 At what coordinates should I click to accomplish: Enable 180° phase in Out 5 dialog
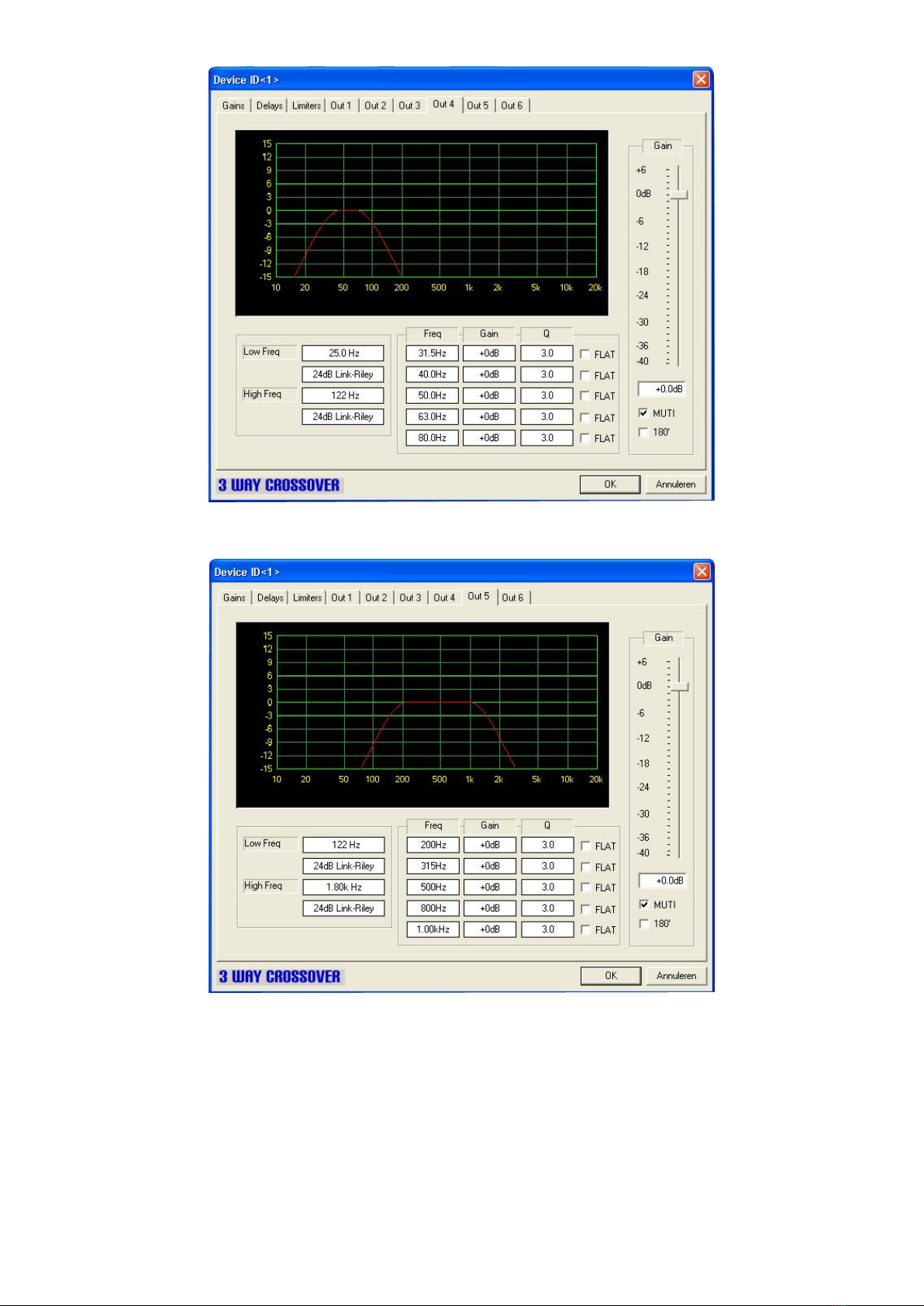(x=643, y=924)
